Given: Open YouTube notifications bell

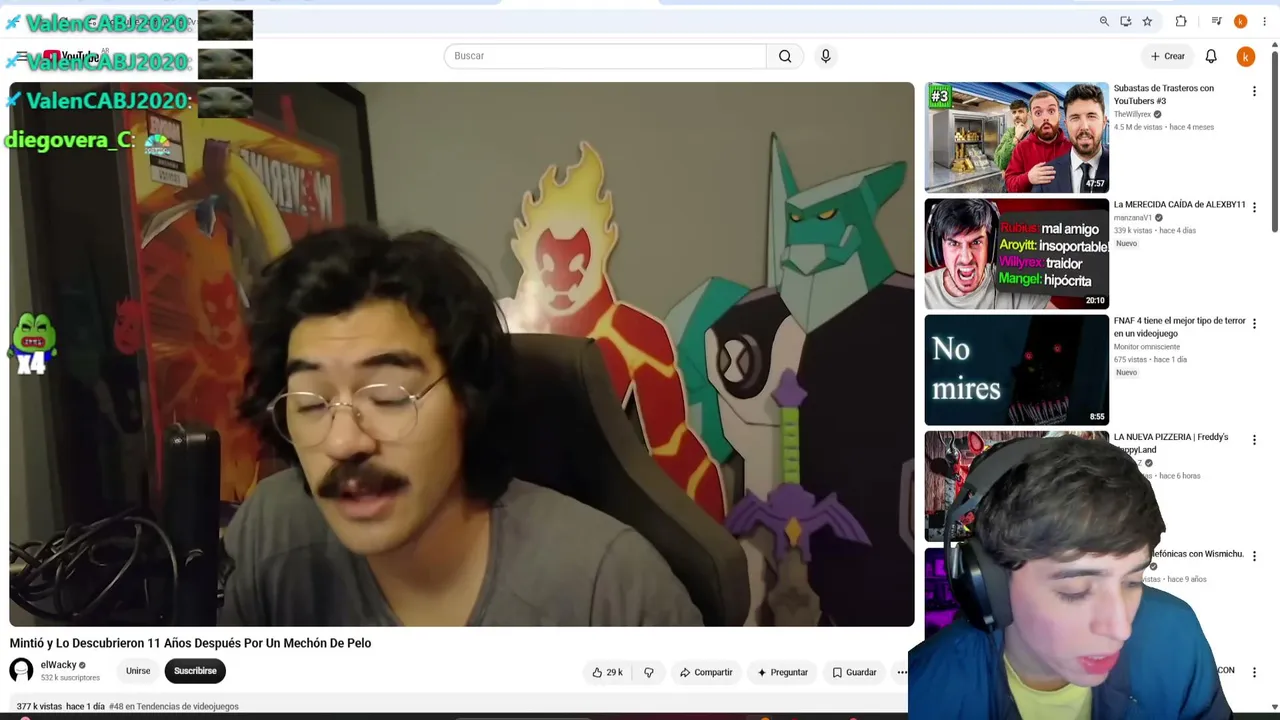Looking at the screenshot, I should (x=1211, y=57).
